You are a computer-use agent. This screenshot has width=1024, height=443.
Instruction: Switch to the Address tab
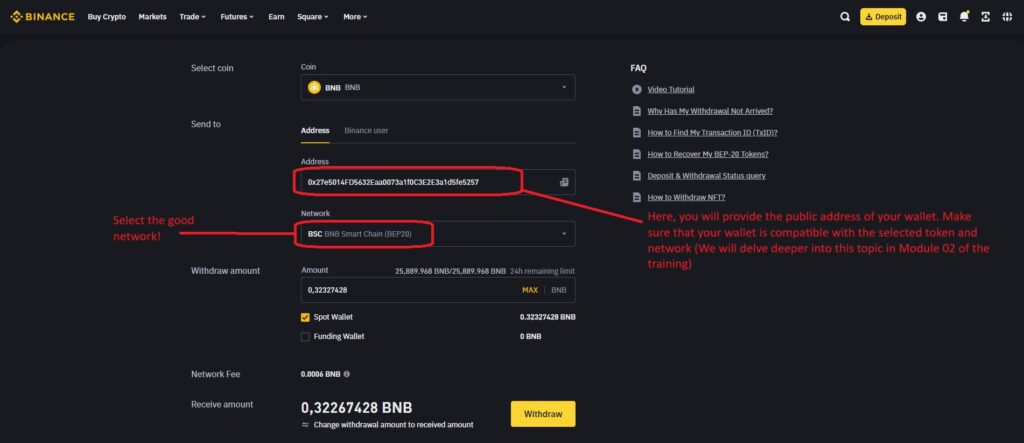pos(315,131)
